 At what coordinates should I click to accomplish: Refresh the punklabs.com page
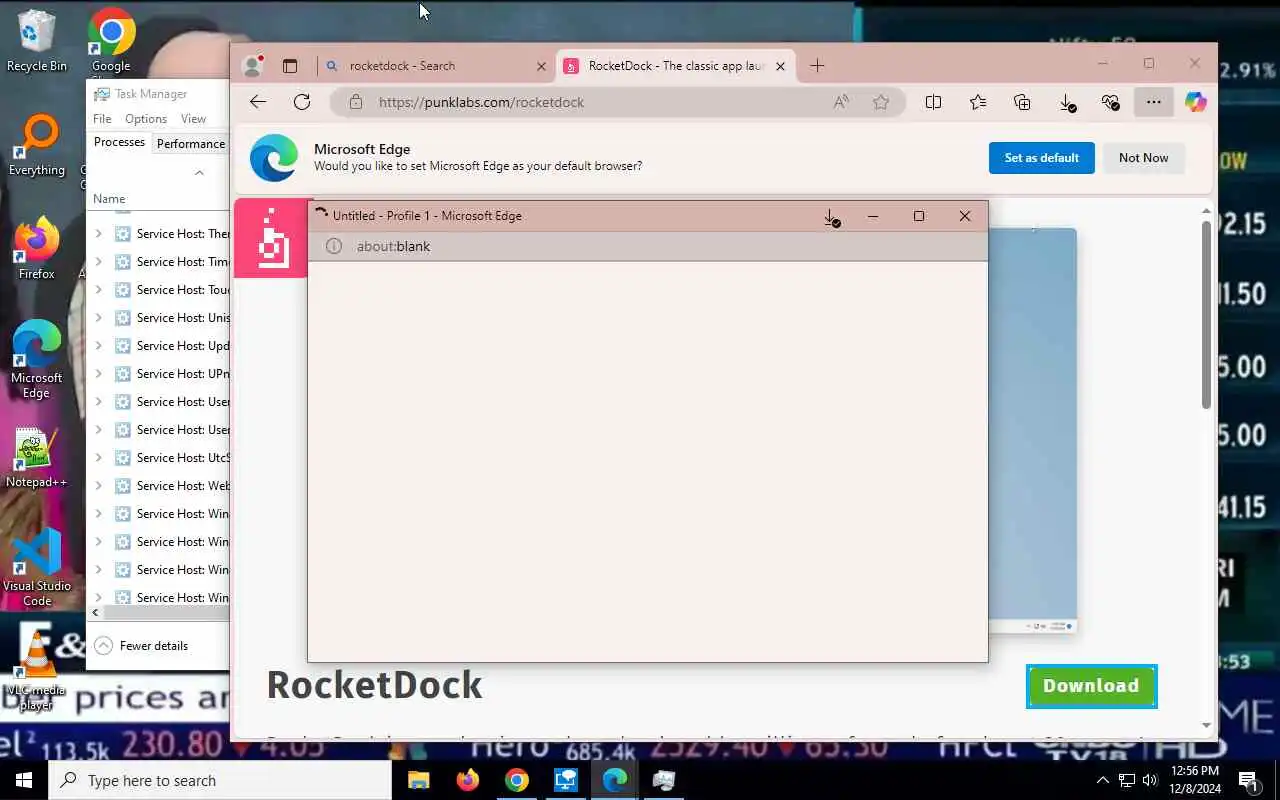(x=302, y=102)
